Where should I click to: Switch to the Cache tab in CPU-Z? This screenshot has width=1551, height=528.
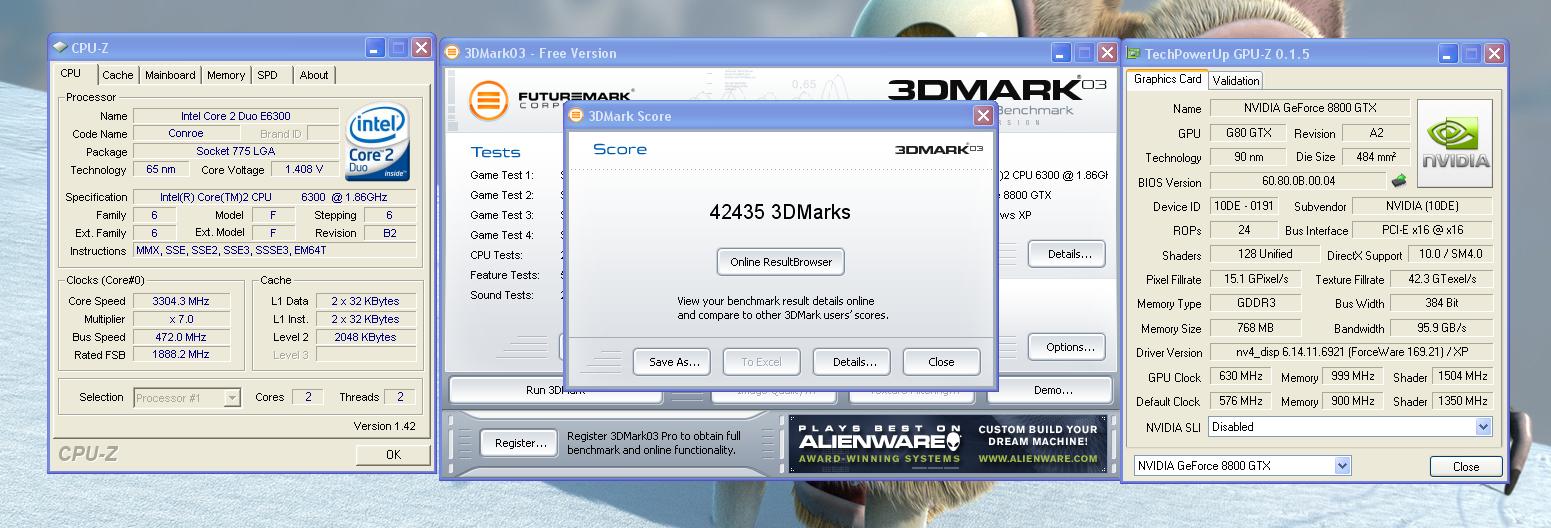[117, 75]
